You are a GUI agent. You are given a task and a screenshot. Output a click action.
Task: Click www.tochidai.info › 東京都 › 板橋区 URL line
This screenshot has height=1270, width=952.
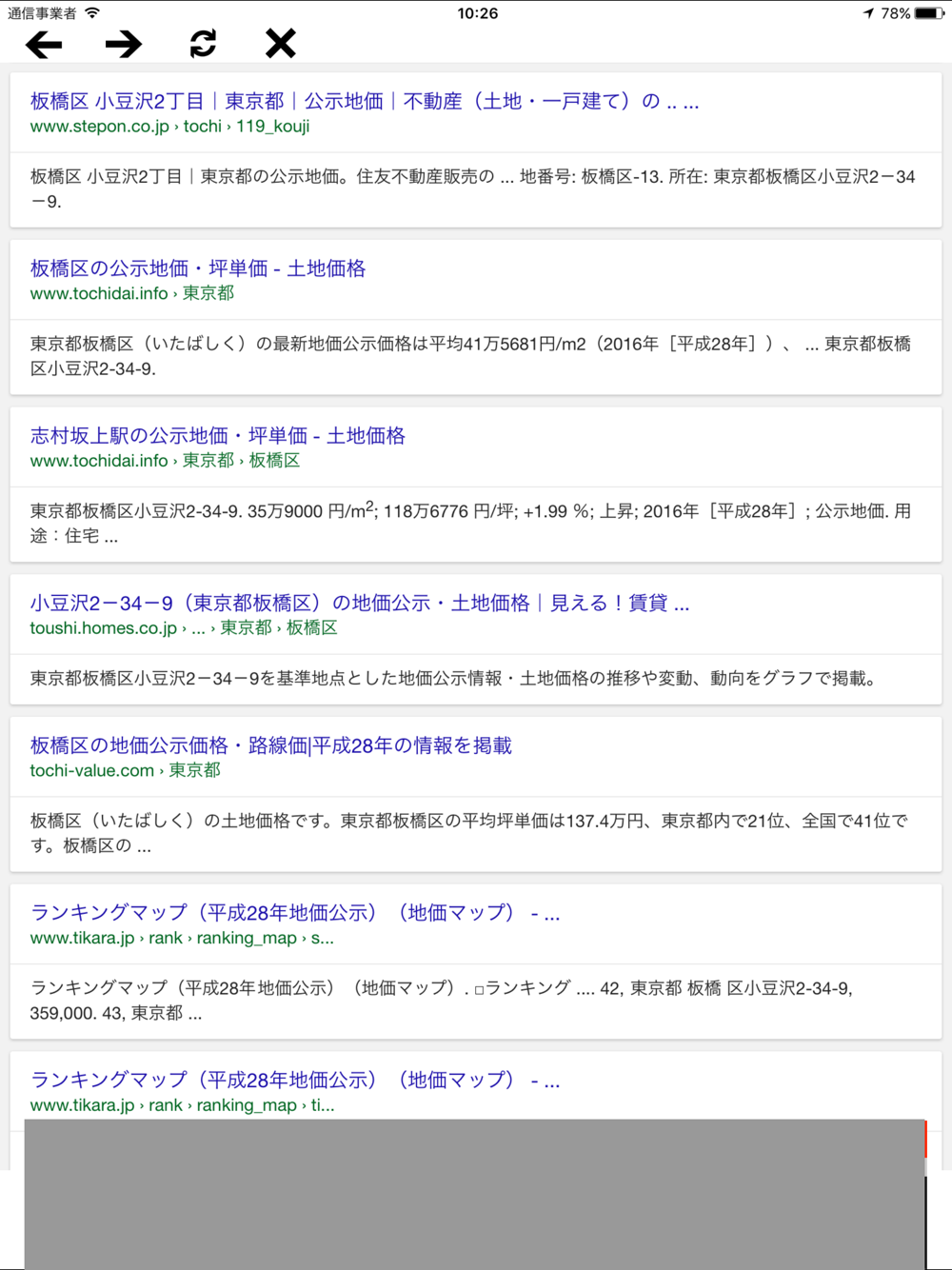165,460
